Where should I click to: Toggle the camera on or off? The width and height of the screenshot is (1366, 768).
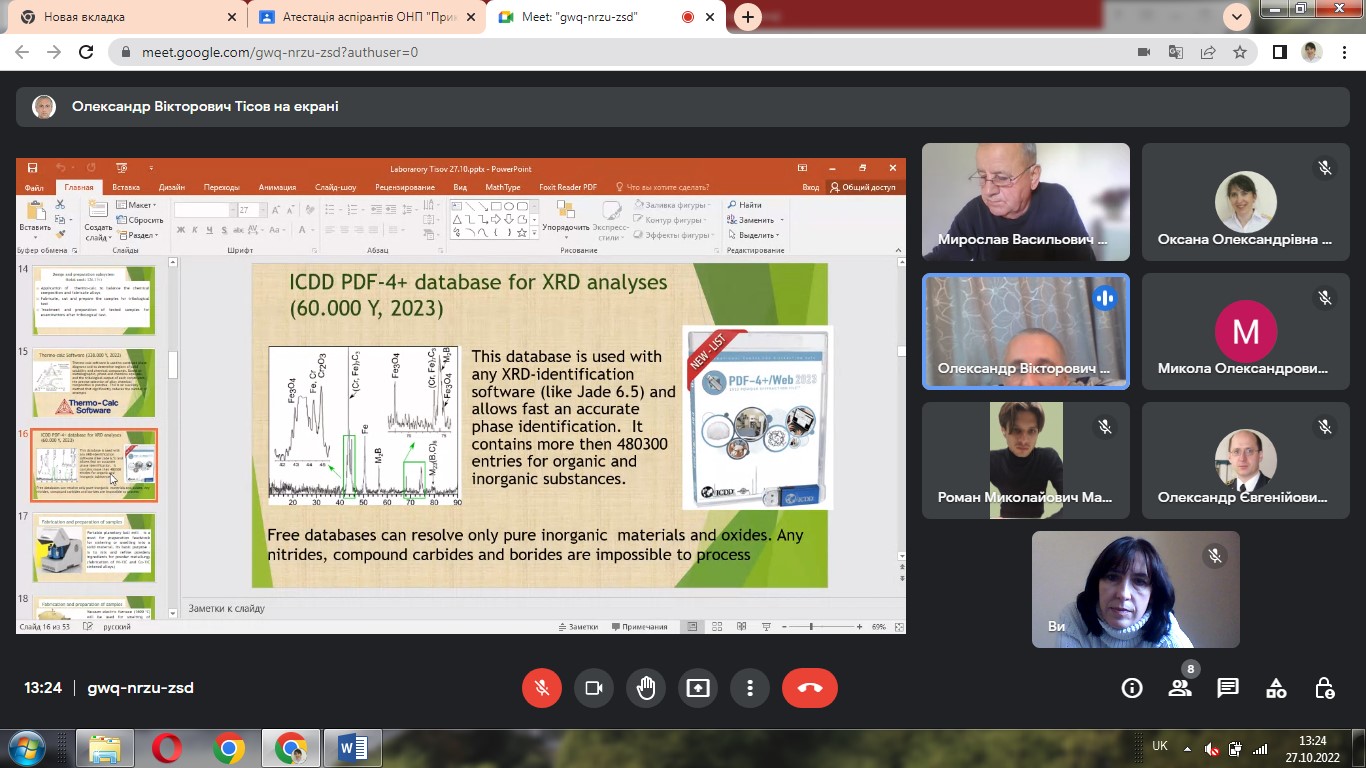594,688
